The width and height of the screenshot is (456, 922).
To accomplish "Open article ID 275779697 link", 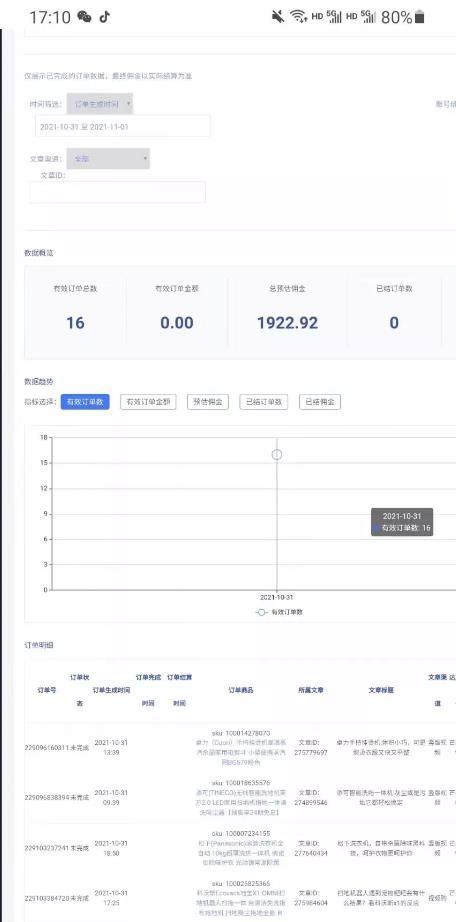I will tap(313, 747).
